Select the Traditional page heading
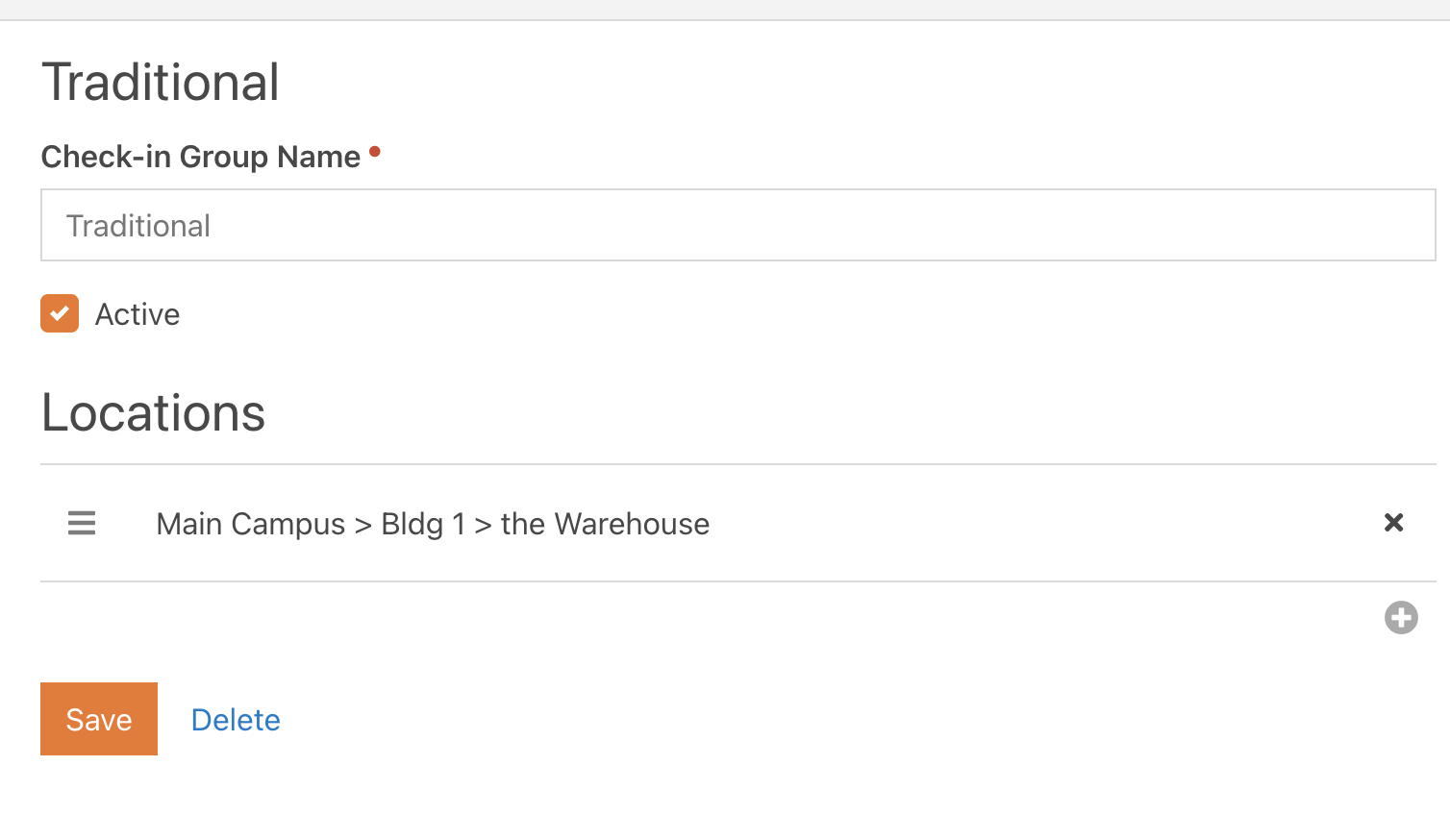Screen dimensions: 1450x840 (x=160, y=82)
